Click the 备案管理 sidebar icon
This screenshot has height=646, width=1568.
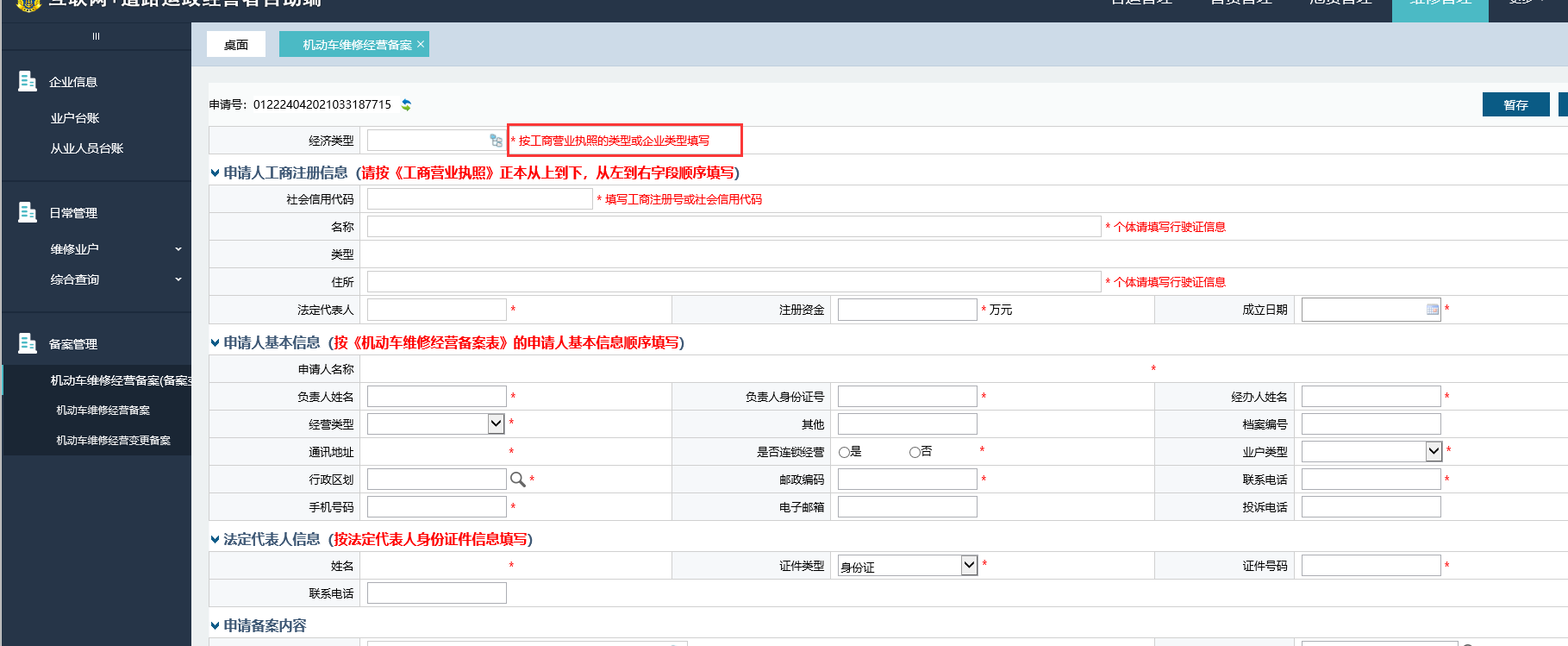(28, 343)
